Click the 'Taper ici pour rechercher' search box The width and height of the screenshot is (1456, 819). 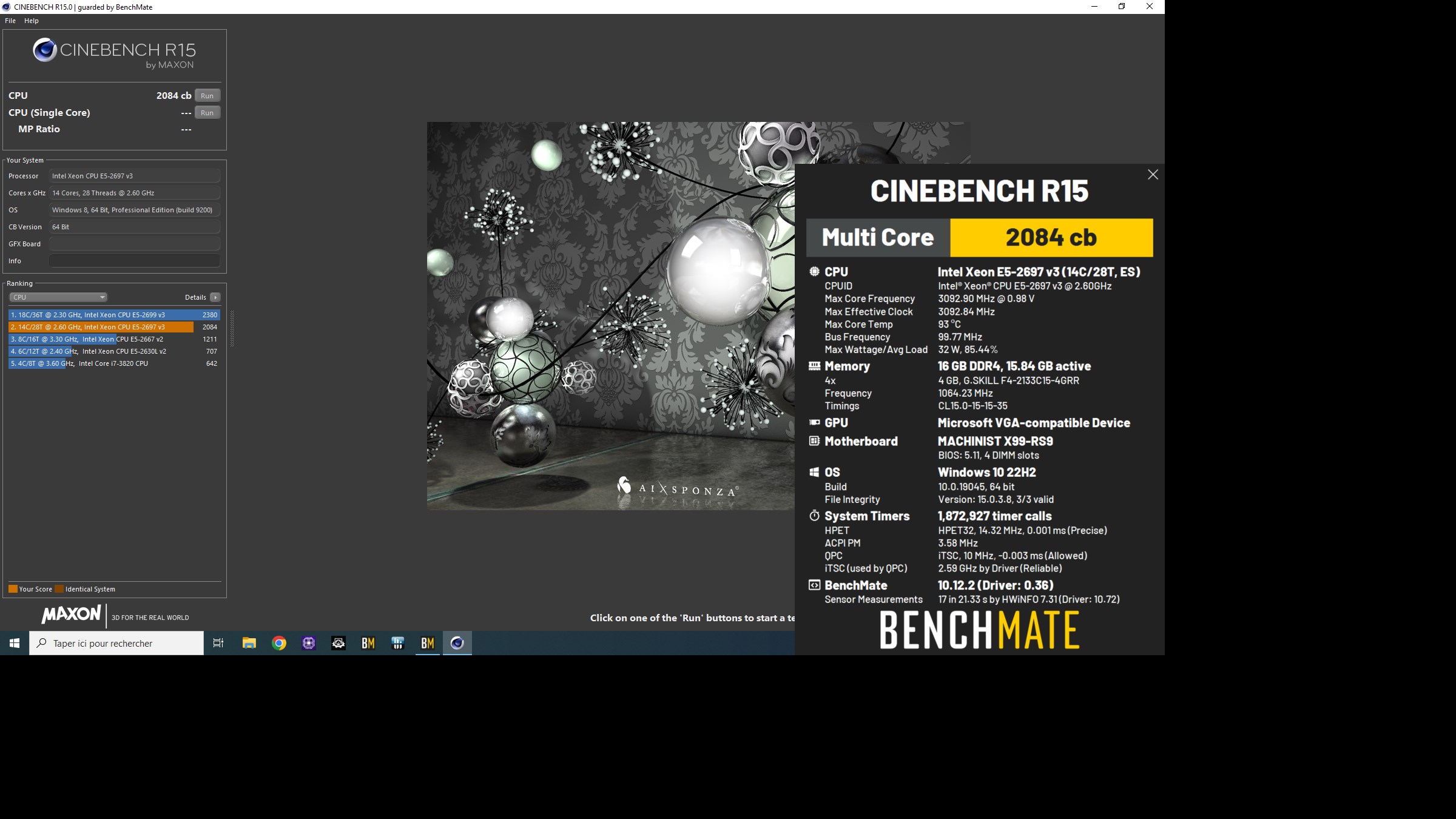click(x=116, y=643)
